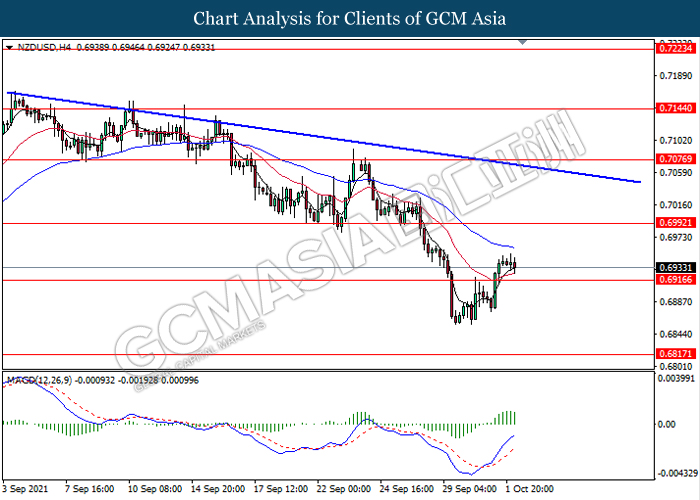700x500 pixels.
Task: Click the MACD scale value 0.003991
Action: [677, 379]
